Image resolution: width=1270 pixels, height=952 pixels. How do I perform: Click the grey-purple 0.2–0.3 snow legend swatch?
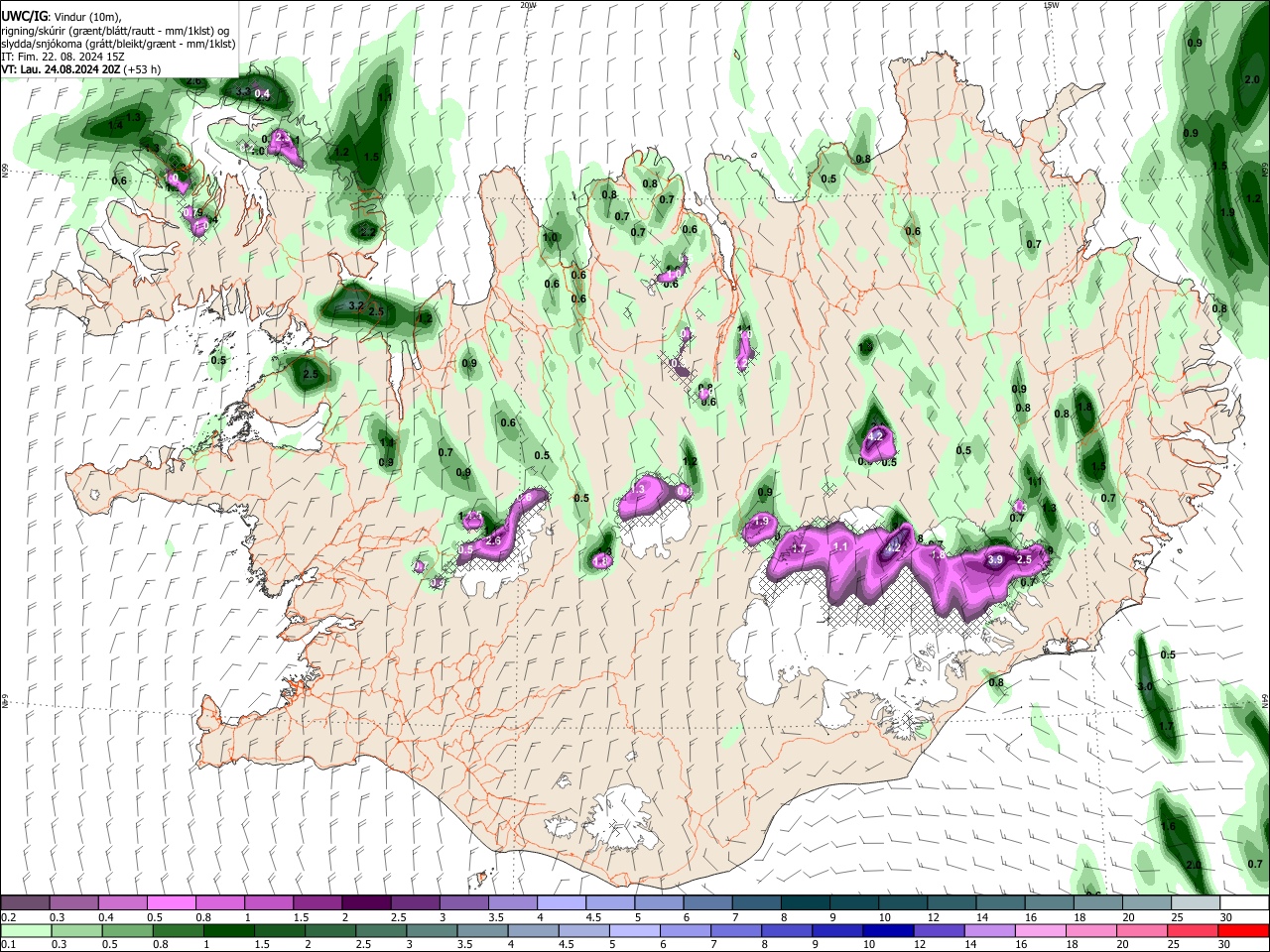pyautogui.click(x=26, y=903)
